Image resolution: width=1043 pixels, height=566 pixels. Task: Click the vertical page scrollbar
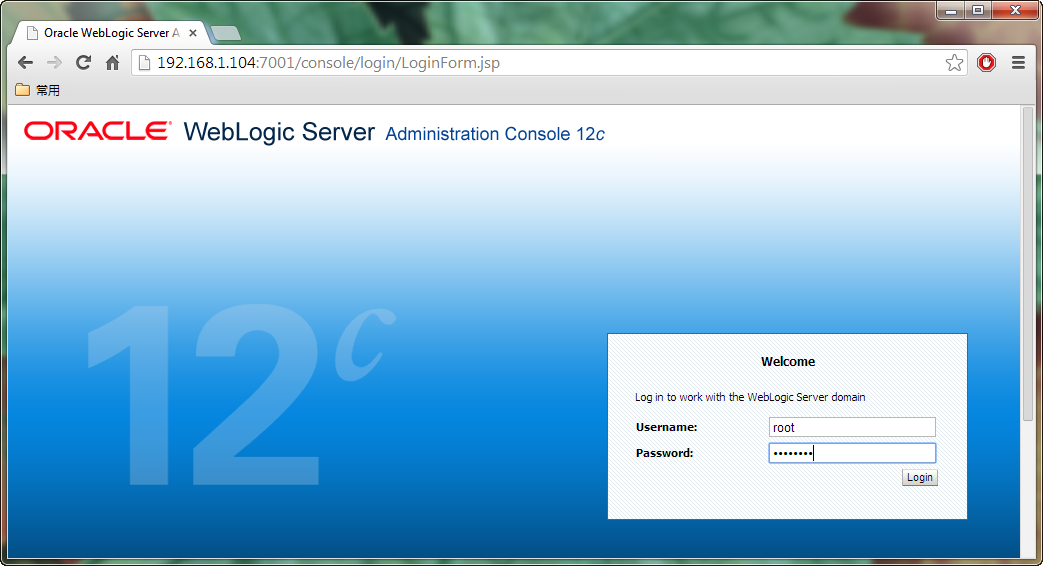1028,263
